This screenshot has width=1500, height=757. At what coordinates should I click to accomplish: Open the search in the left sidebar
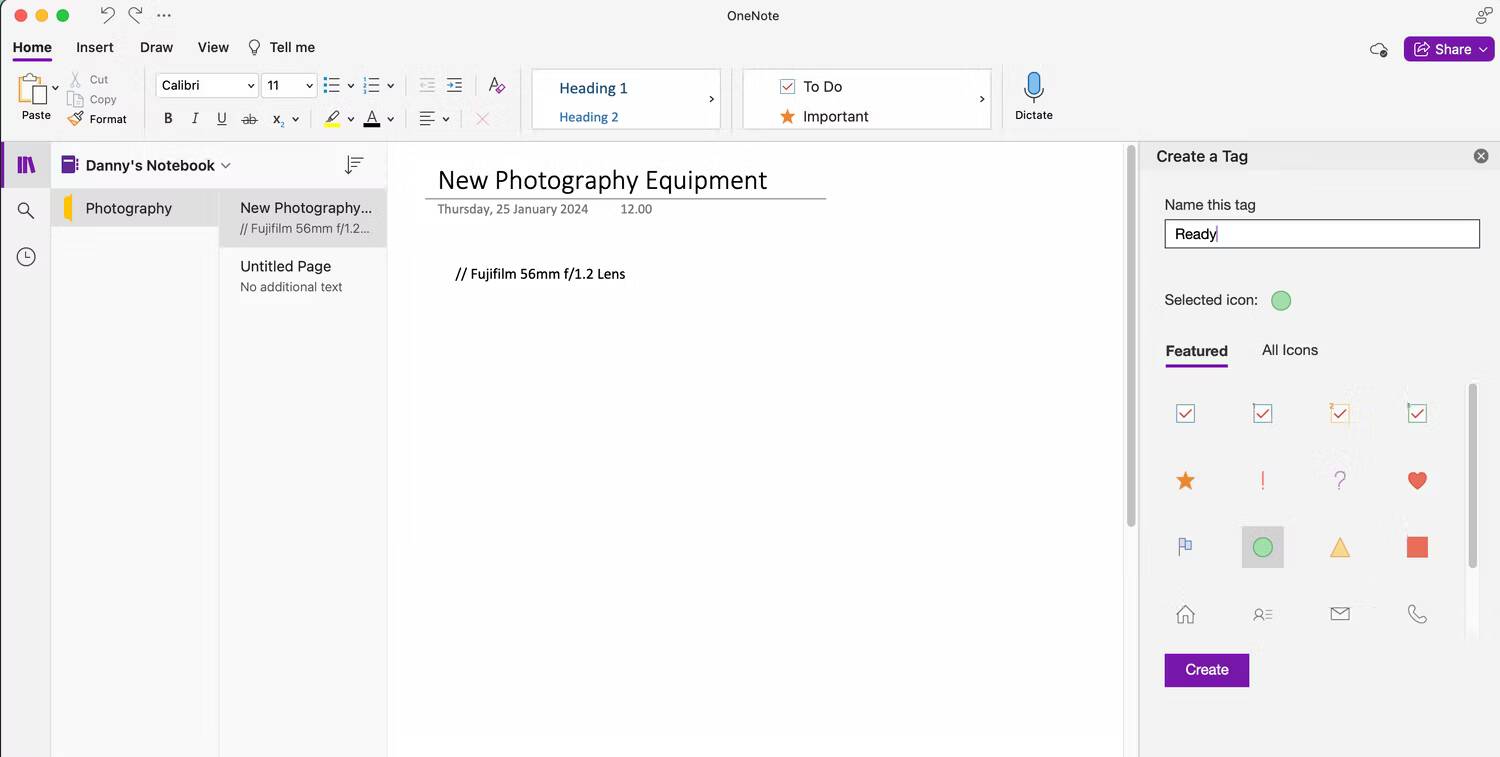coord(25,210)
